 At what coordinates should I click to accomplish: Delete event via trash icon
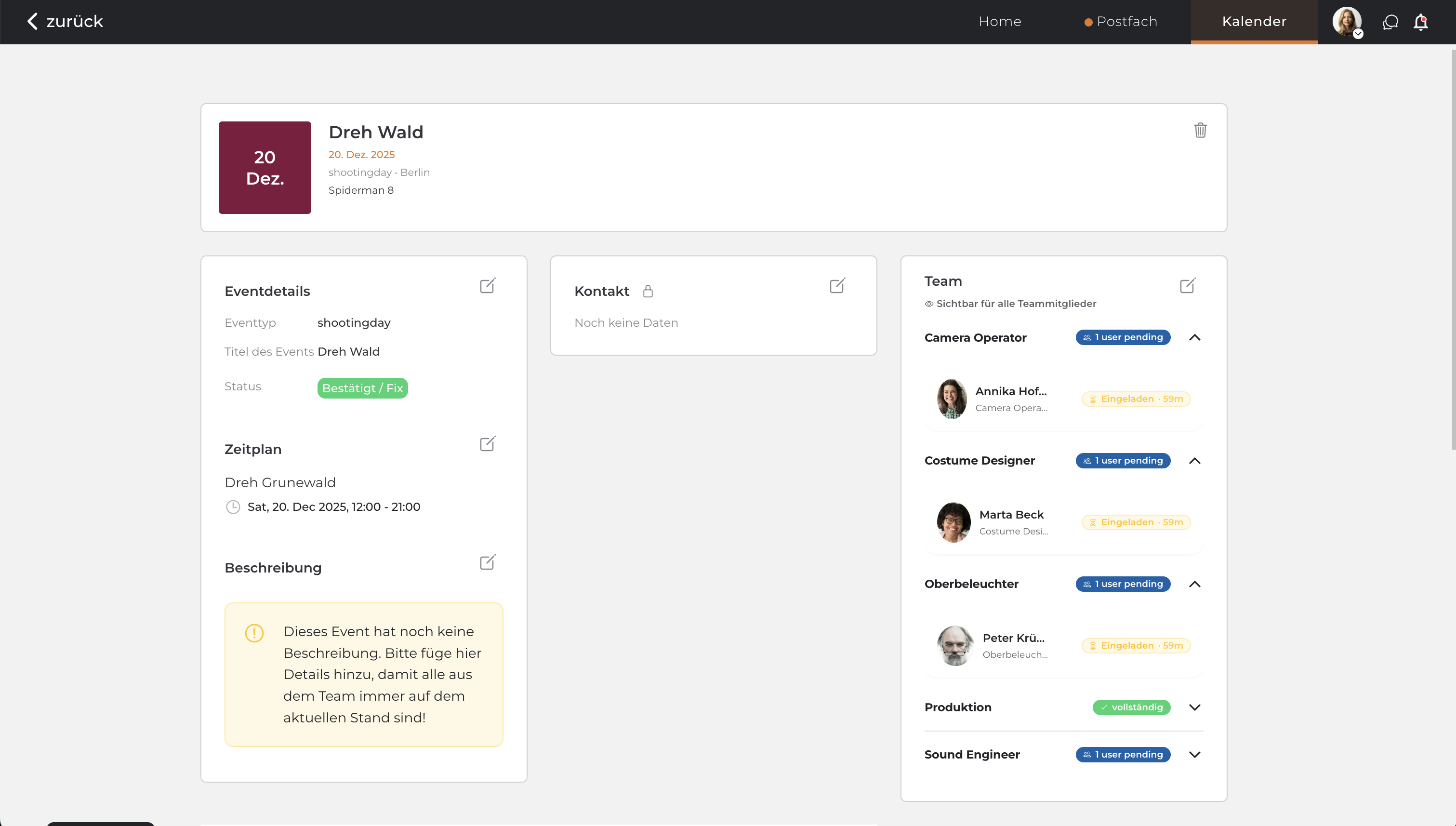tap(1200, 131)
